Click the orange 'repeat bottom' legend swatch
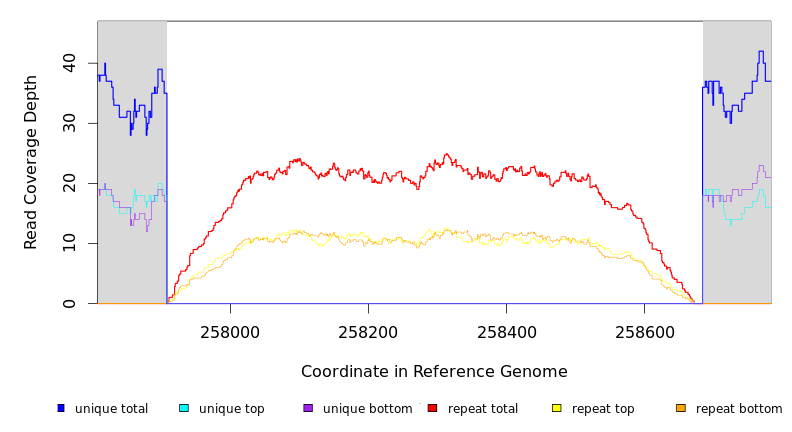The height and width of the screenshot is (432, 792). pos(681,408)
